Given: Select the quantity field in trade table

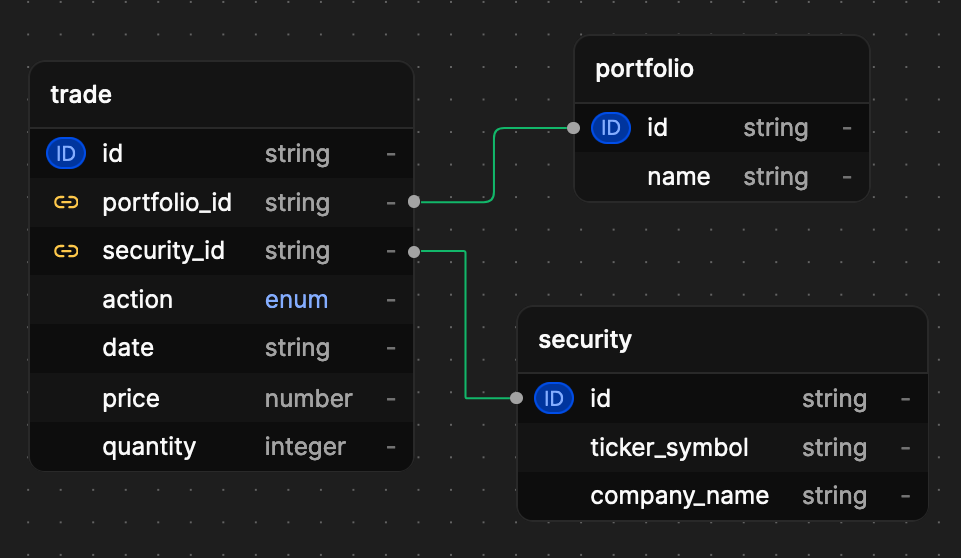Looking at the screenshot, I should click(149, 447).
